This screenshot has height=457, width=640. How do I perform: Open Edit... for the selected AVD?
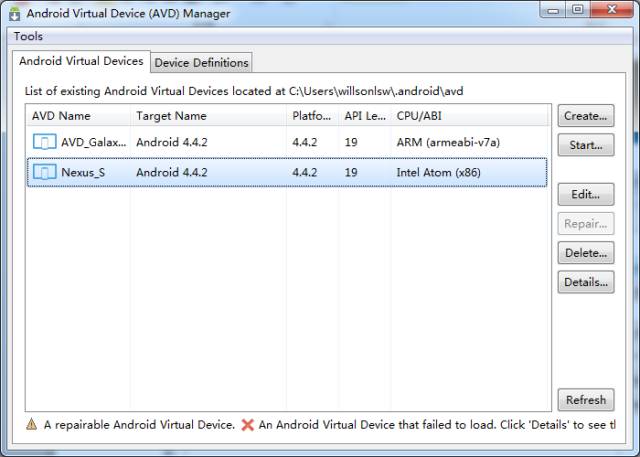point(586,194)
